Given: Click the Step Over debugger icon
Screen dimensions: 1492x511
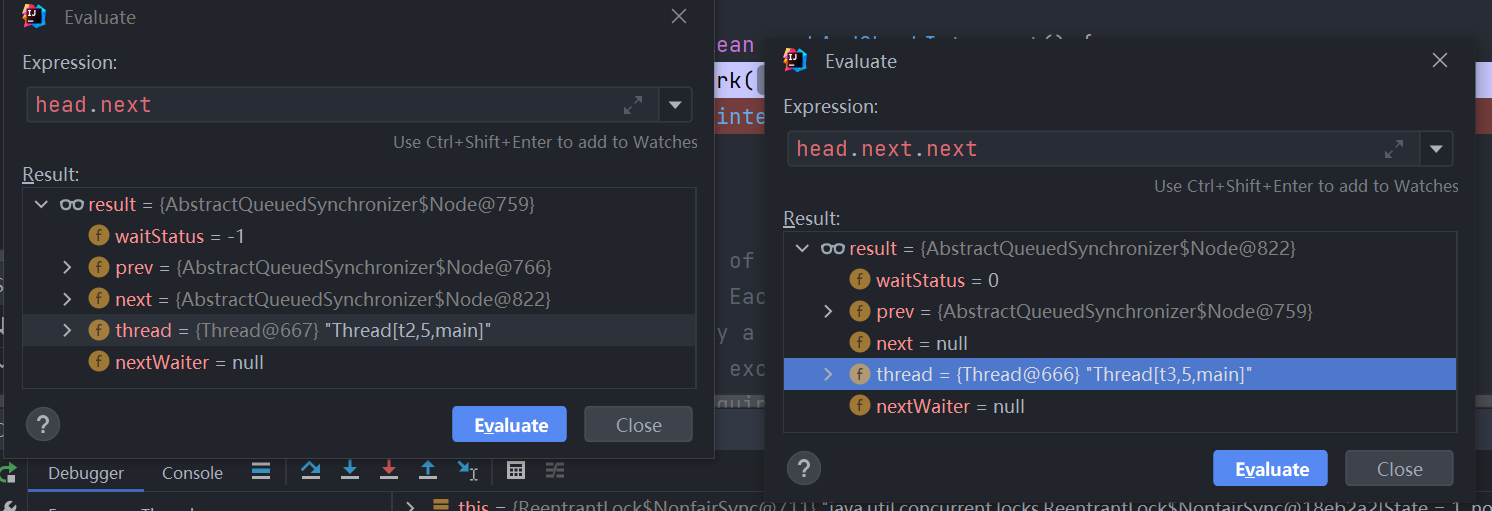Looking at the screenshot, I should [x=310, y=470].
